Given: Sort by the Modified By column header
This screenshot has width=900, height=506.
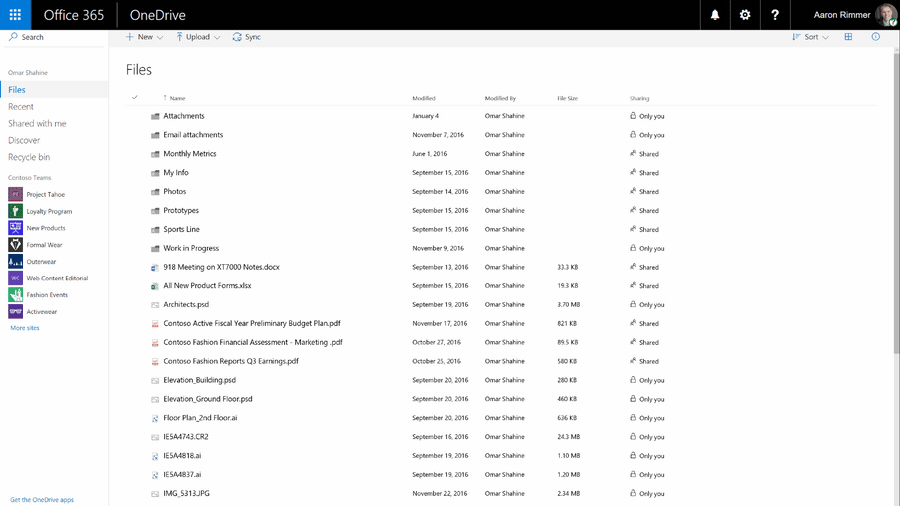Looking at the screenshot, I should pos(500,98).
